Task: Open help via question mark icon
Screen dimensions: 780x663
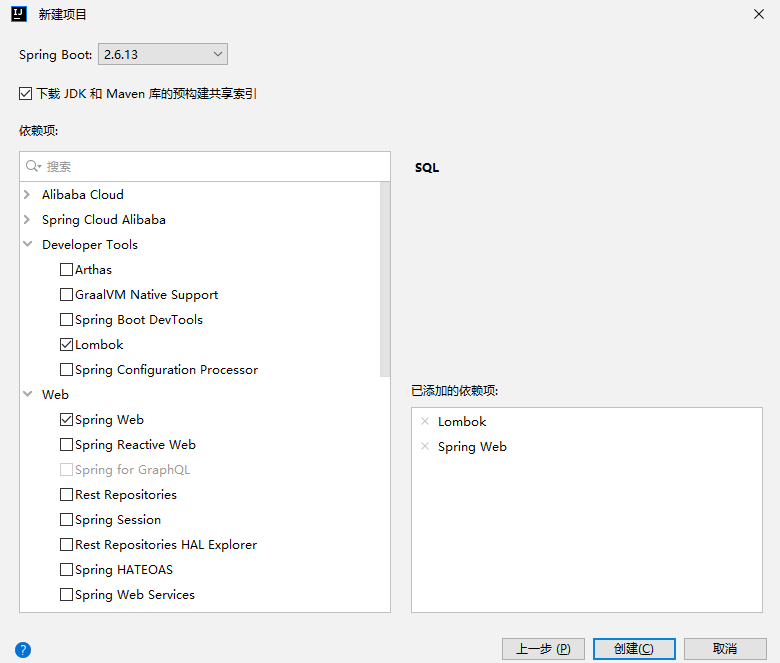Action: 23,650
